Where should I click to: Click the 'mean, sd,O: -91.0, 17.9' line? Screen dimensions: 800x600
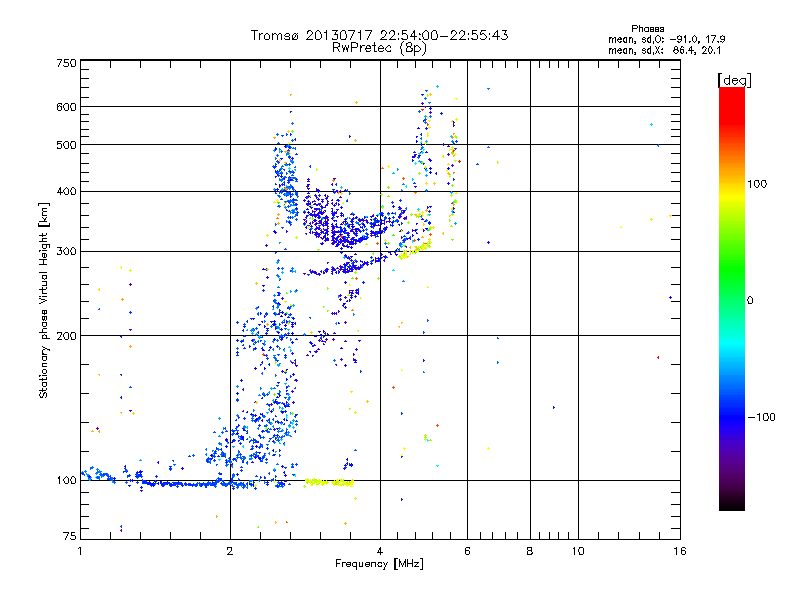coord(667,39)
